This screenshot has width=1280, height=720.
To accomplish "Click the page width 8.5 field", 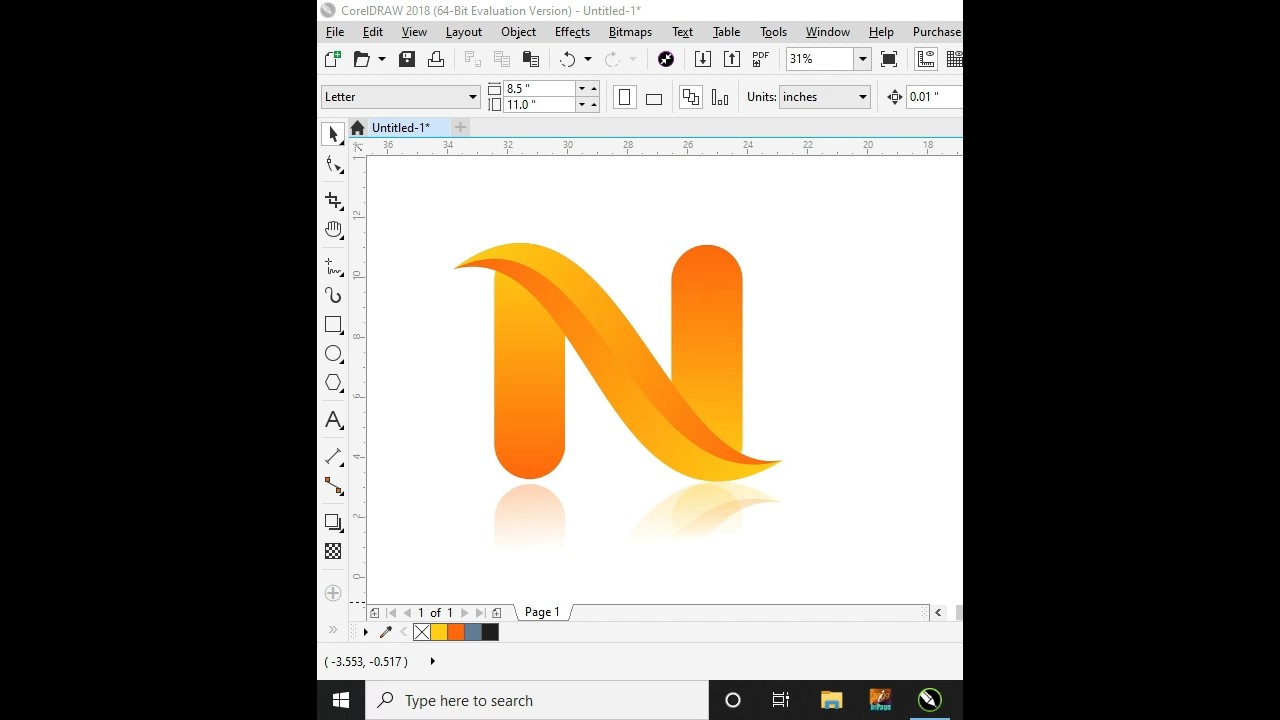I will [540, 89].
